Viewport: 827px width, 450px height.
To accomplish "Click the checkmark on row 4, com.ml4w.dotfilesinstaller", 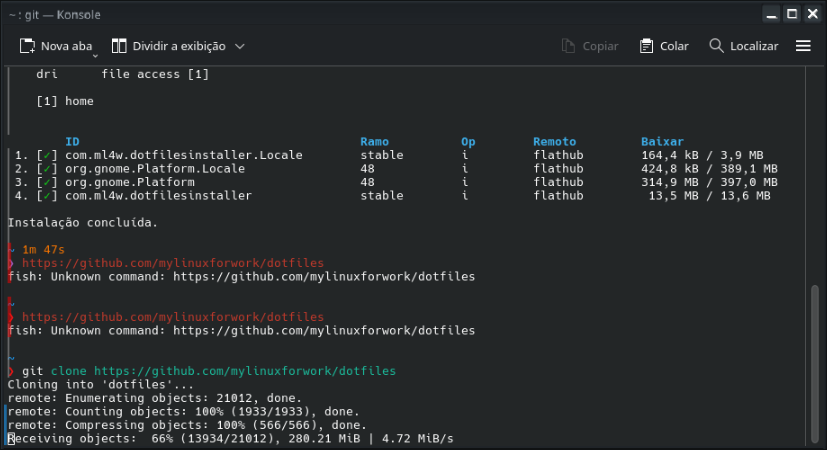I will [x=46, y=196].
